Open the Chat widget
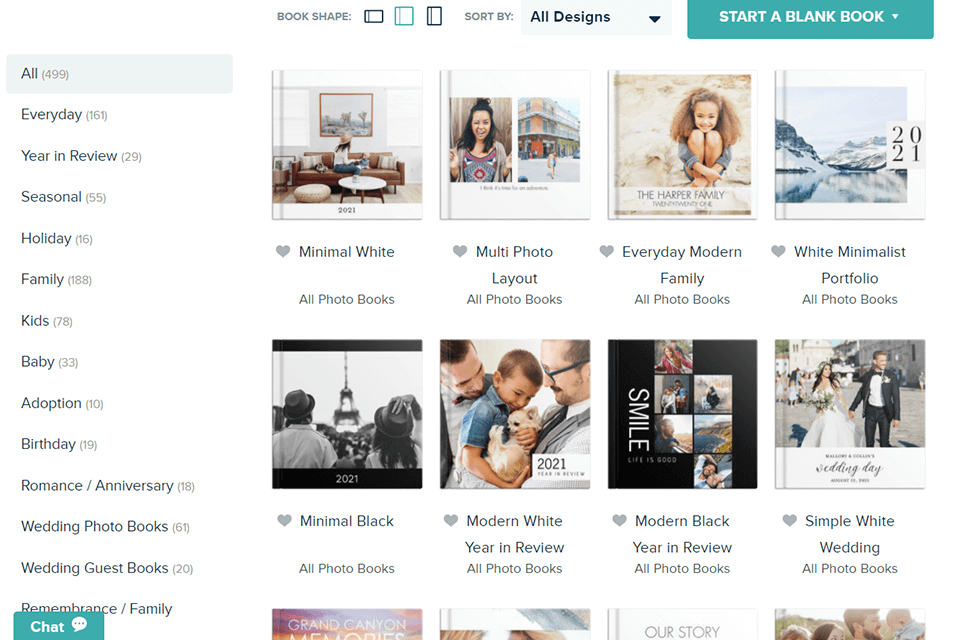This screenshot has height=640, width=960. [x=58, y=626]
